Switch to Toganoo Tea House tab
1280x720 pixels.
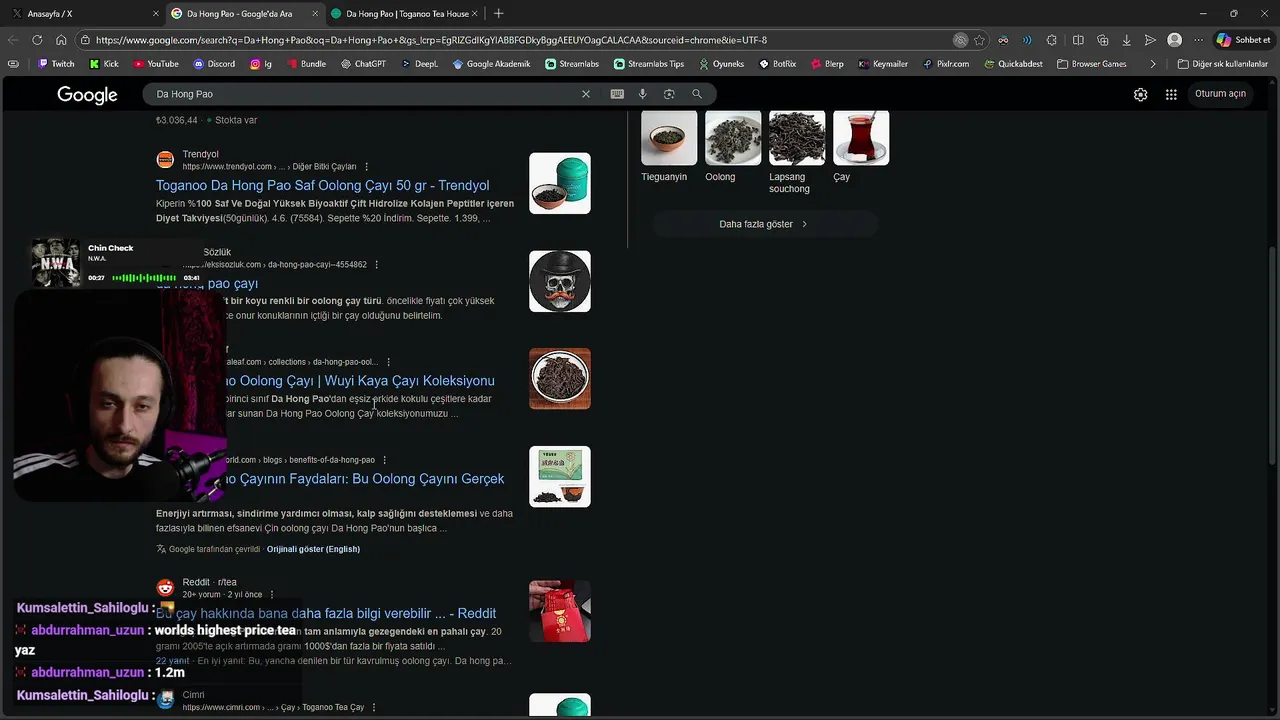(x=407, y=13)
